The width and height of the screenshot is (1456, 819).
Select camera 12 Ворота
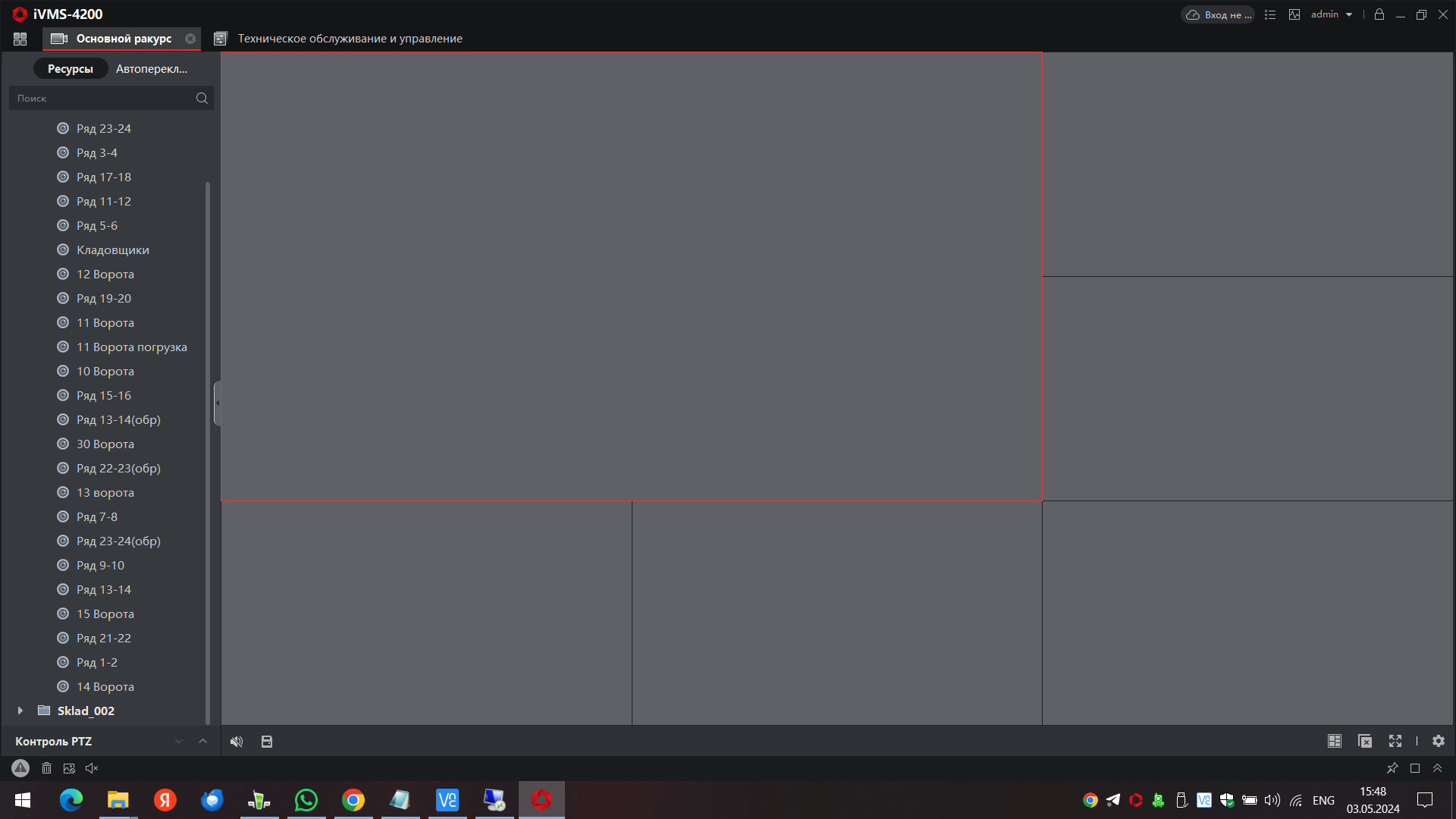[x=105, y=275]
